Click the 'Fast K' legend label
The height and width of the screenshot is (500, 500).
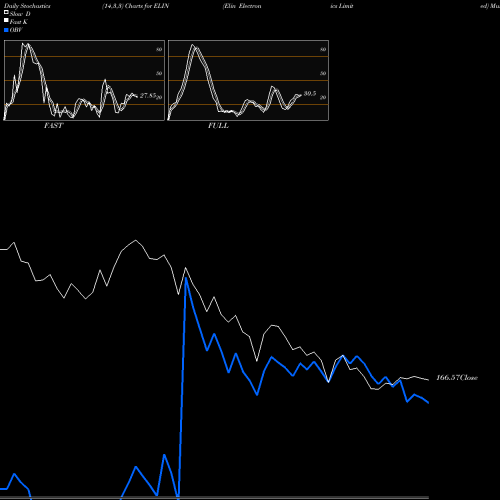click(19, 22)
